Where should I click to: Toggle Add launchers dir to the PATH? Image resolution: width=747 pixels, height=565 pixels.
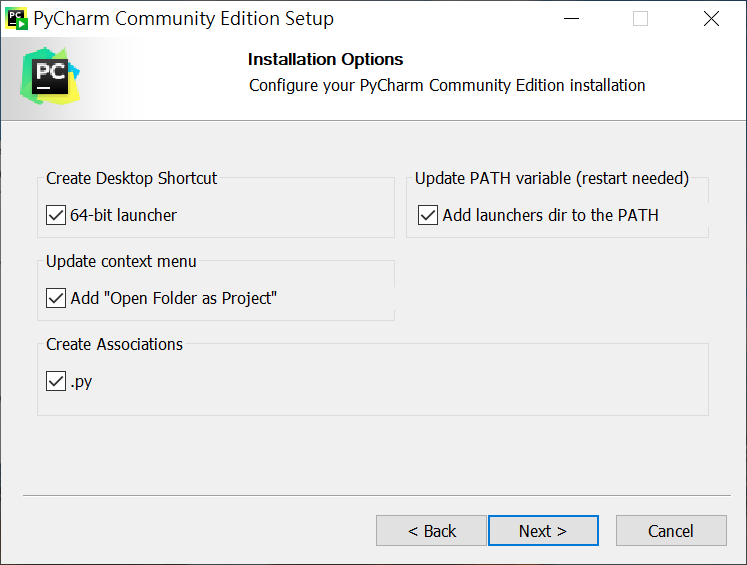(428, 215)
